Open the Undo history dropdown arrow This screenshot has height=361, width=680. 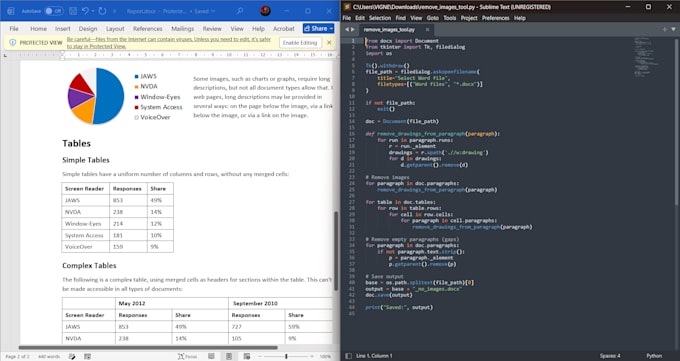(x=93, y=11)
